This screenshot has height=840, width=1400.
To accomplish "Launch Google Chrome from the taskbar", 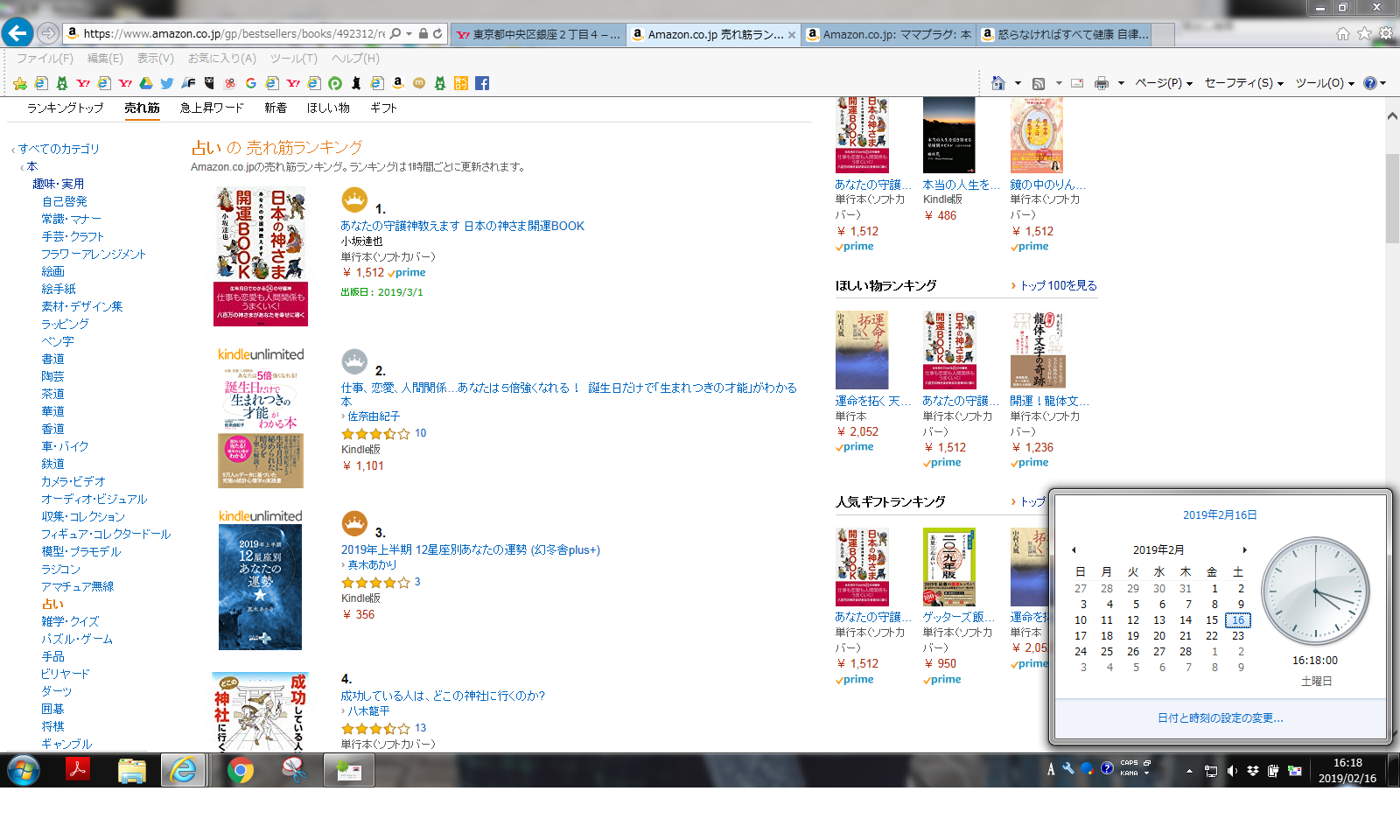I will 241,770.
